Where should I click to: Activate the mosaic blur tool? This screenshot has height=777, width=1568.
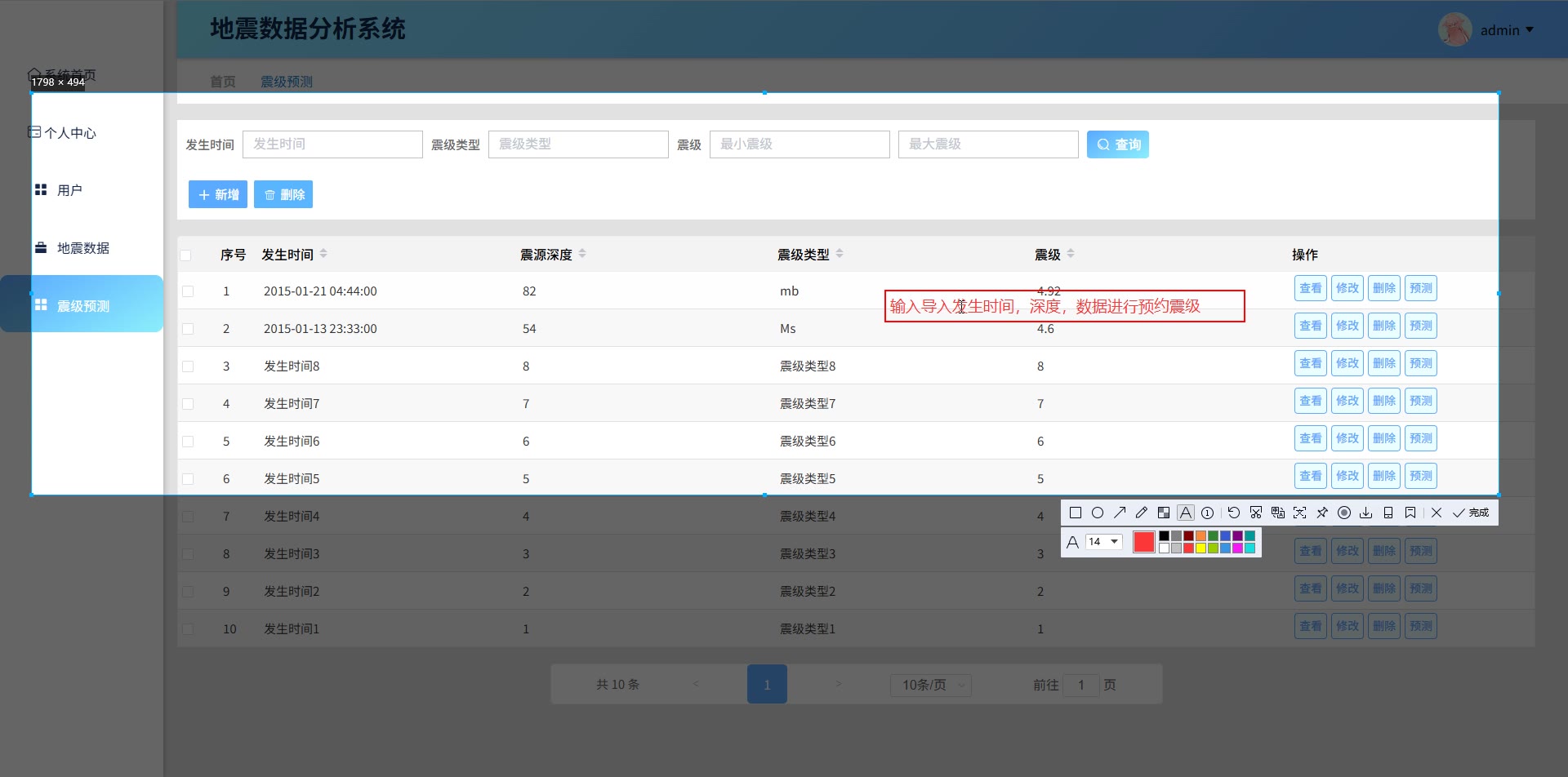[1164, 513]
